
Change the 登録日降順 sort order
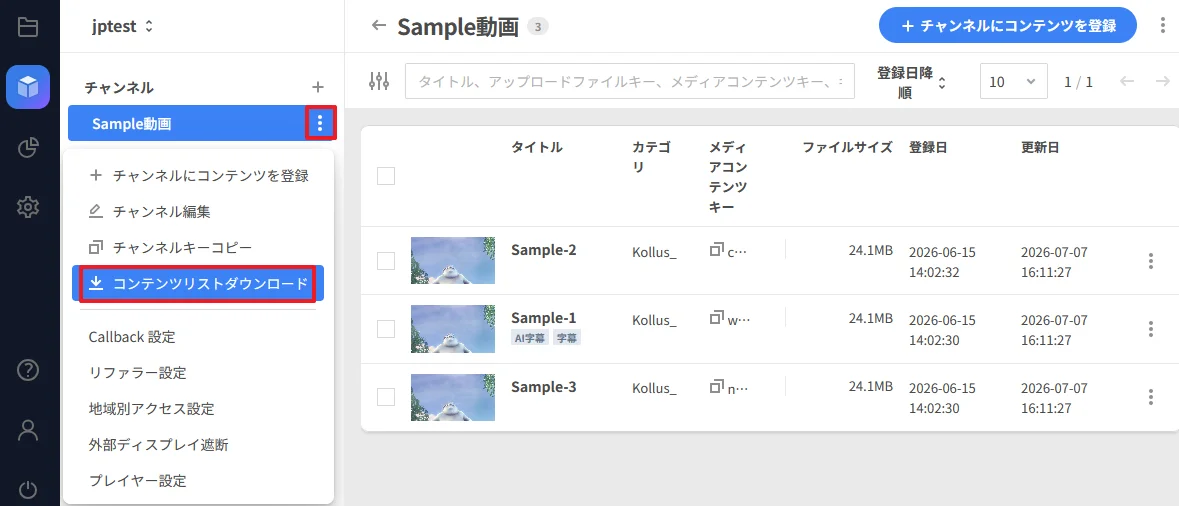911,83
